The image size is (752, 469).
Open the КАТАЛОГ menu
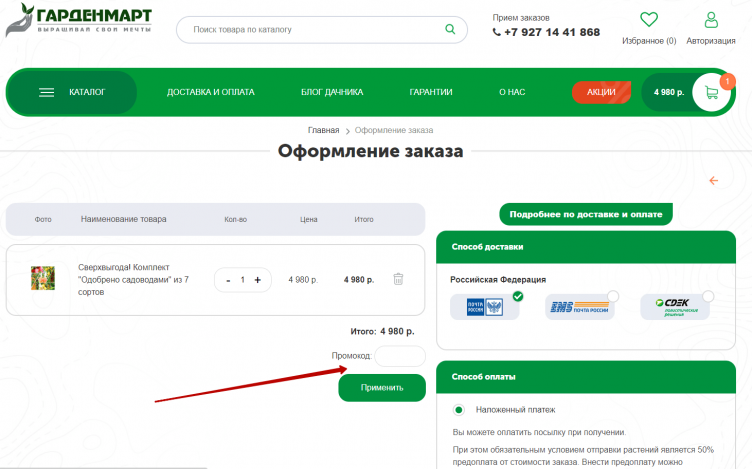[x=71, y=92]
